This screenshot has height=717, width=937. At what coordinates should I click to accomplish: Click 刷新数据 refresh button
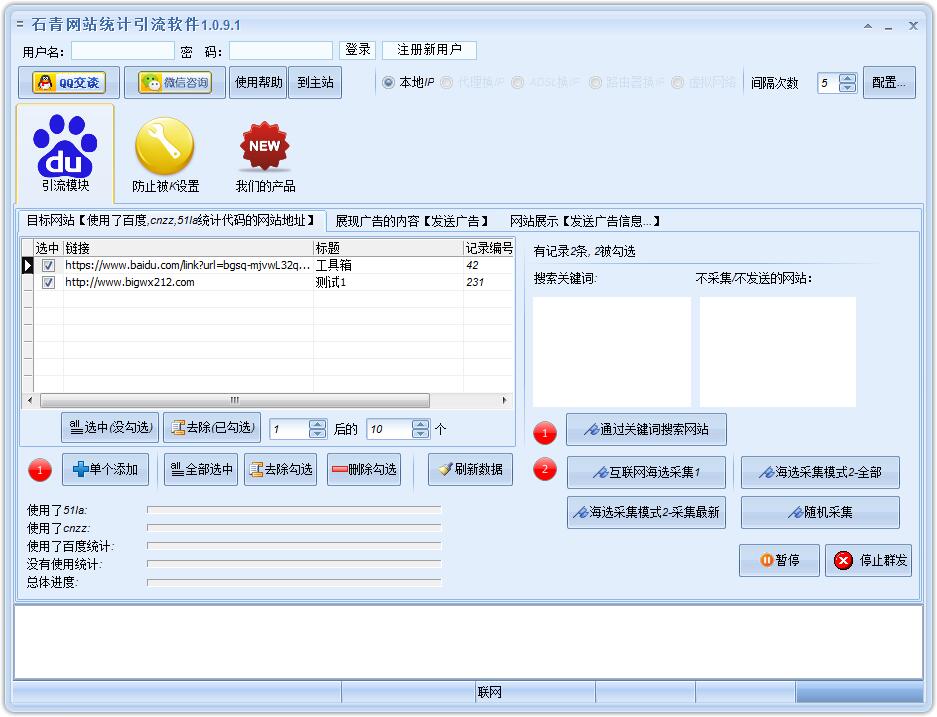pyautogui.click(x=470, y=469)
